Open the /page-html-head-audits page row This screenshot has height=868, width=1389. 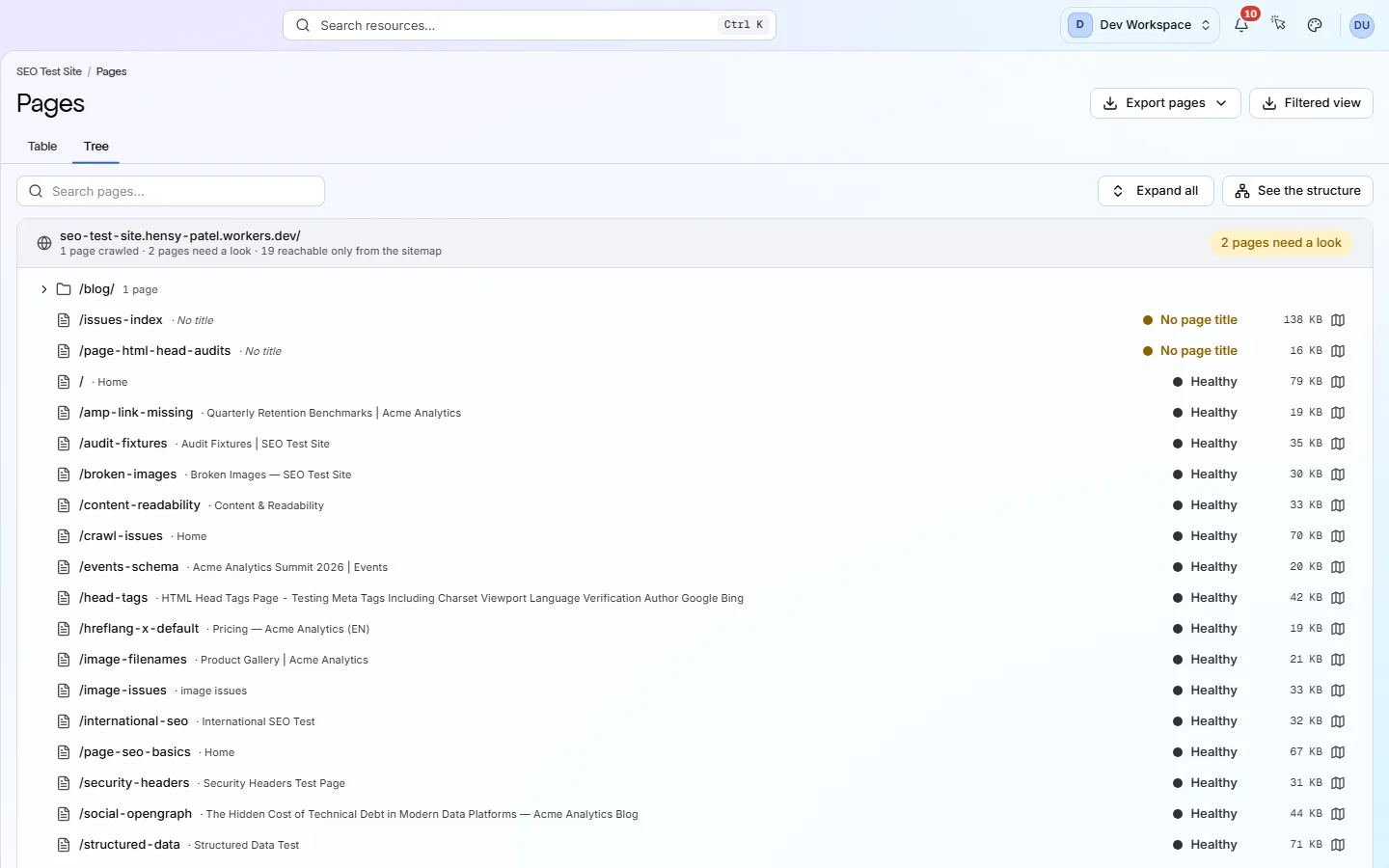click(x=694, y=351)
